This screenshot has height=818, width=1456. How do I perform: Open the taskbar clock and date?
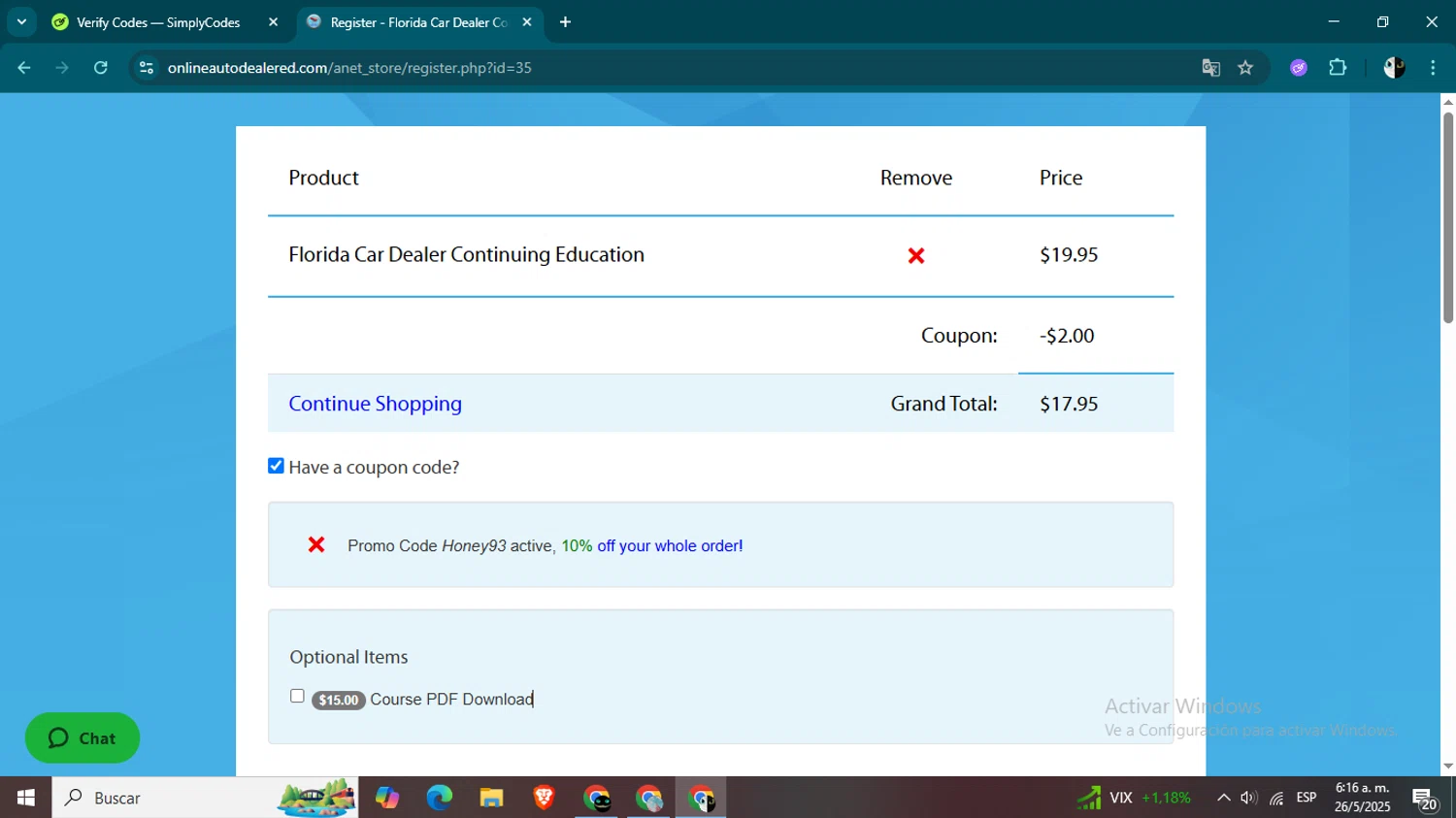pyautogui.click(x=1362, y=798)
